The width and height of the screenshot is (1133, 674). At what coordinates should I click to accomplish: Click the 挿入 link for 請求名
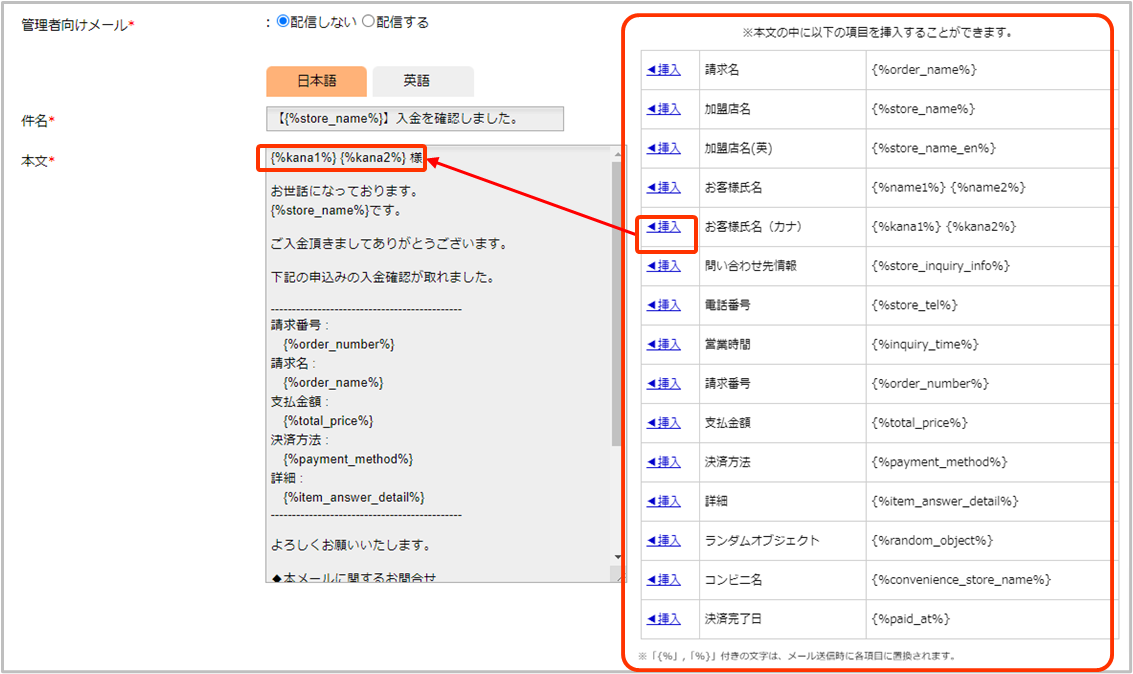click(x=664, y=70)
